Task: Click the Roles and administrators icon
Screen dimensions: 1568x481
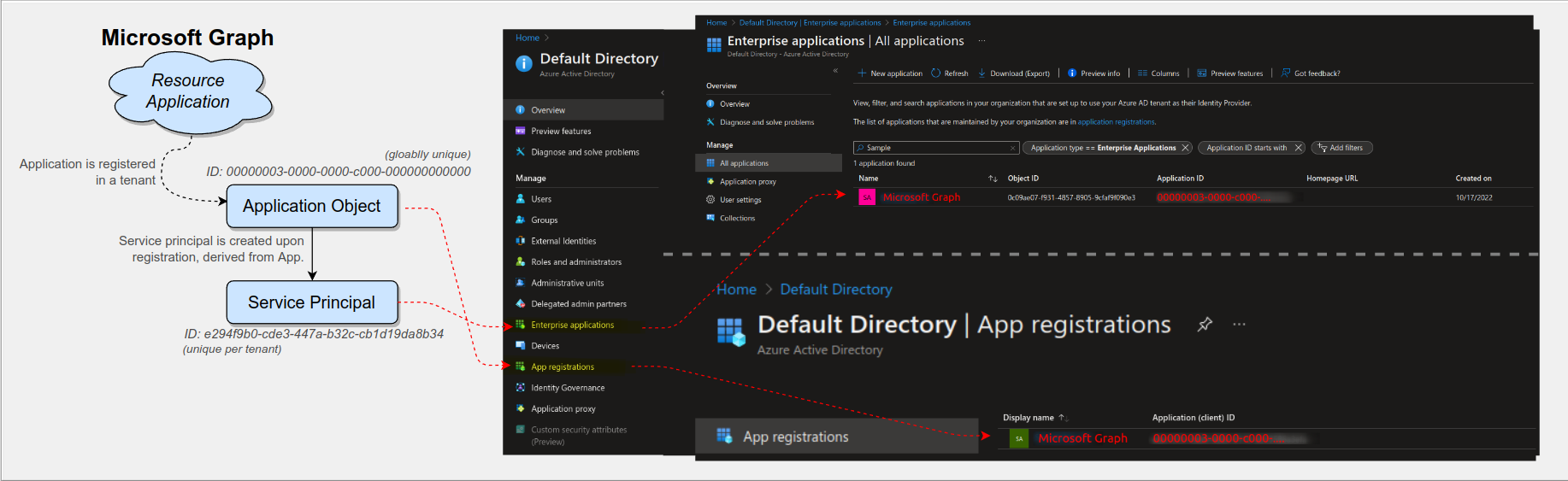Action: coord(521,261)
